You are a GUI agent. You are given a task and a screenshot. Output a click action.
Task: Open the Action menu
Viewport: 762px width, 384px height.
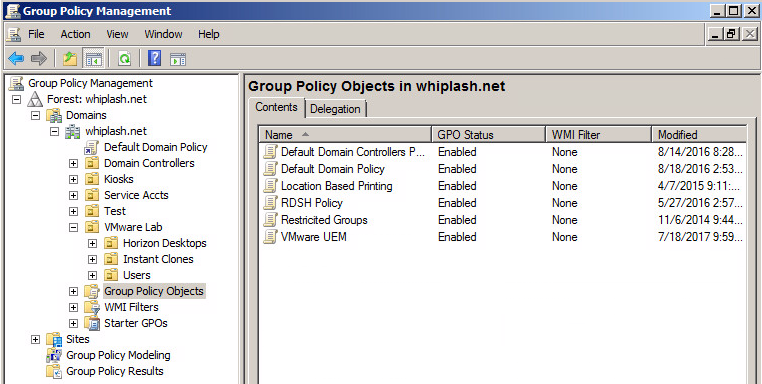click(x=75, y=34)
